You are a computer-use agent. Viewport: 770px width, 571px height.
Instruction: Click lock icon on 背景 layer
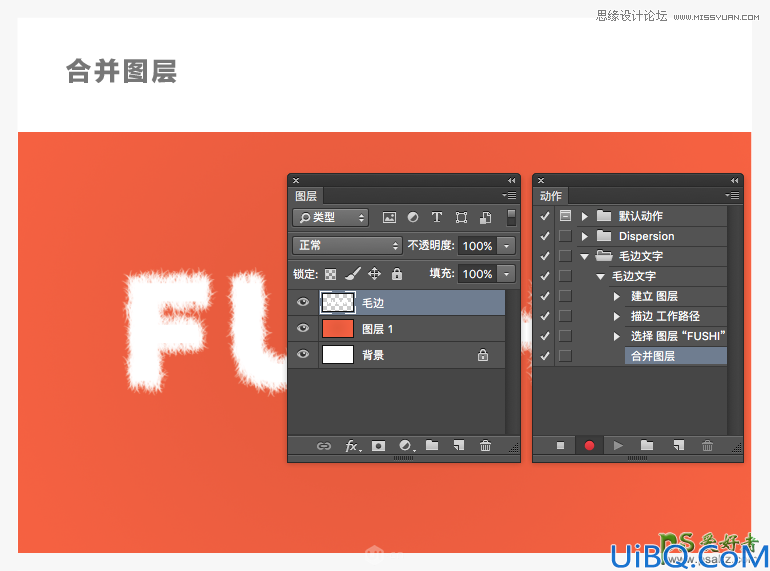(x=483, y=355)
